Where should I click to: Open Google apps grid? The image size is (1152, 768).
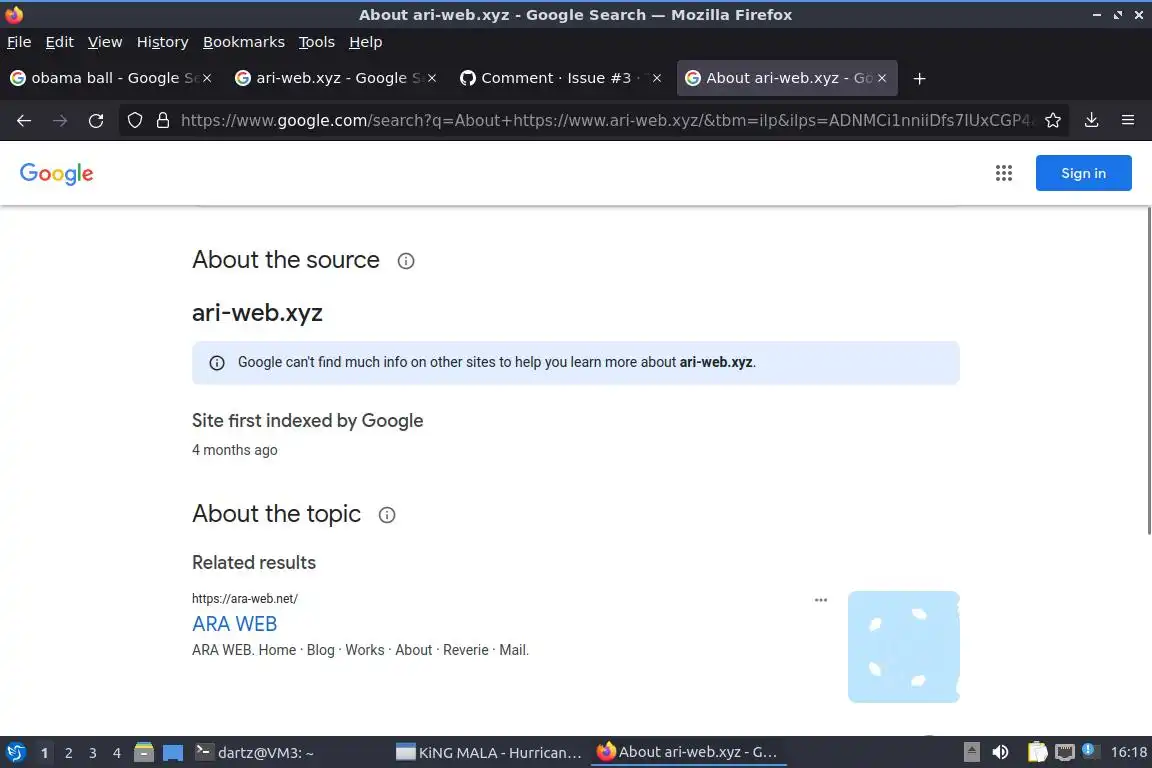(x=1004, y=173)
